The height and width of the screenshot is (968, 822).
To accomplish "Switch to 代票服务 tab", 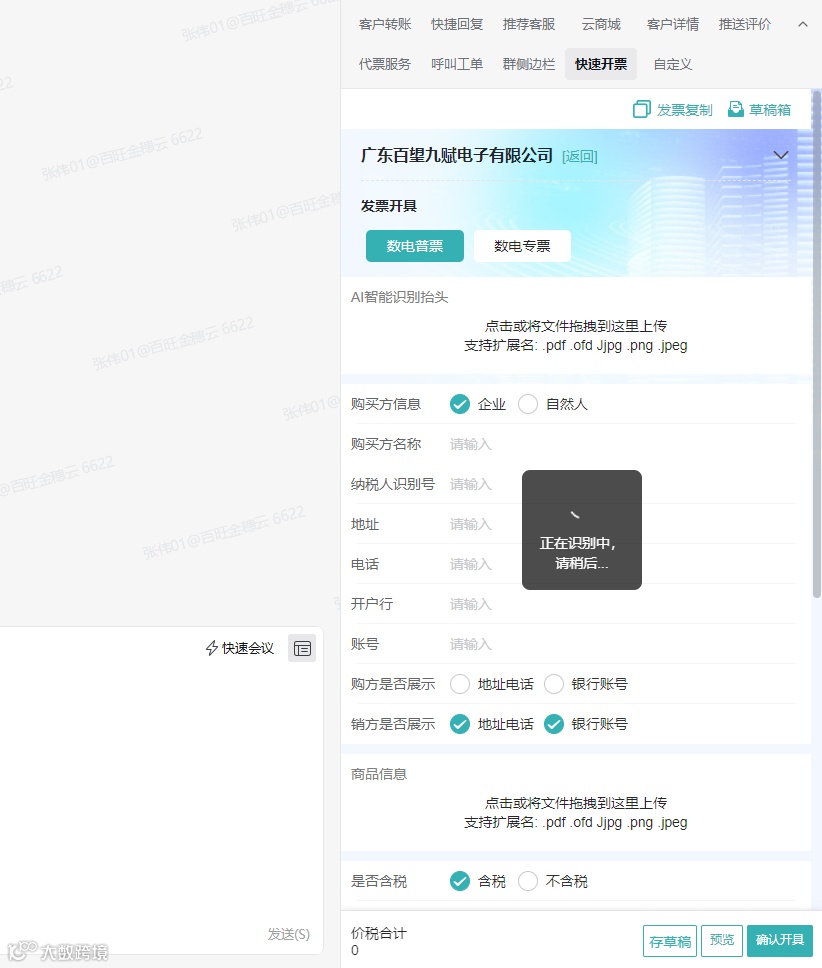I will [x=384, y=64].
